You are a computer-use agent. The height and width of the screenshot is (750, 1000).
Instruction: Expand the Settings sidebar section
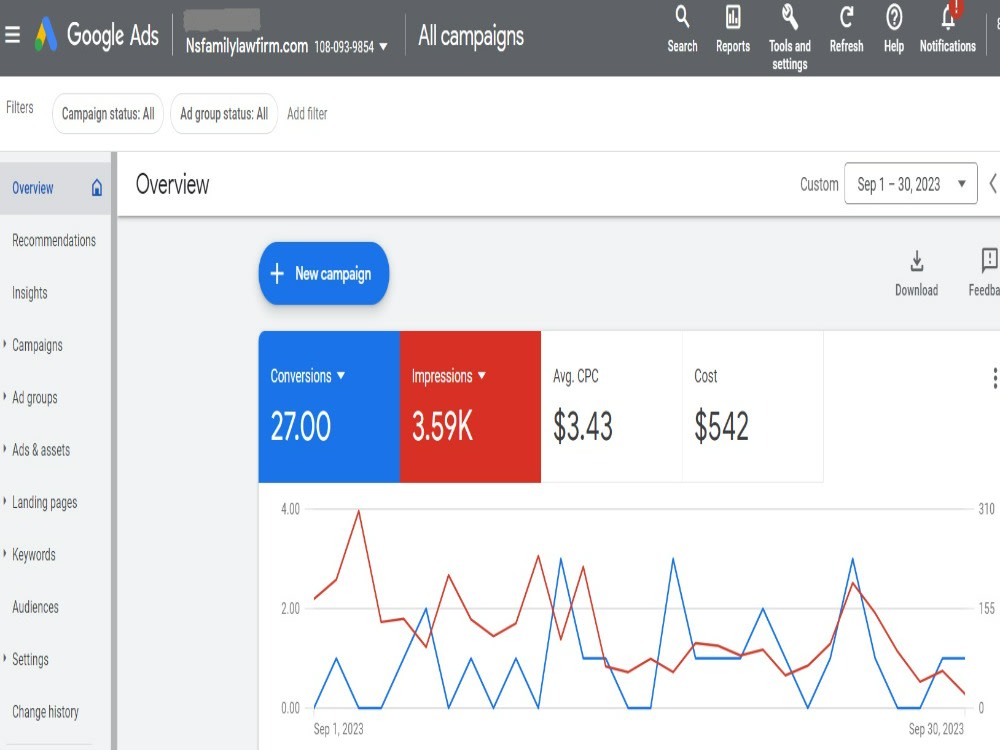pyautogui.click(x=4, y=658)
